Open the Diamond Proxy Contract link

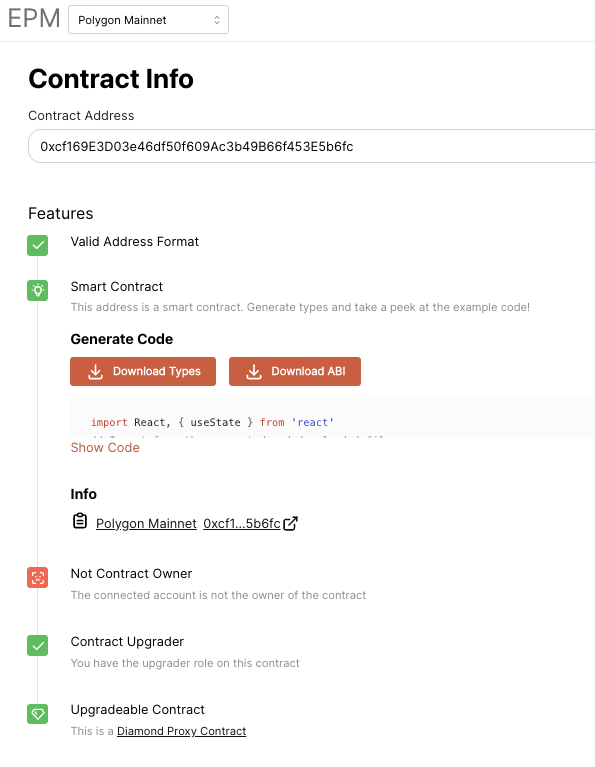click(182, 731)
